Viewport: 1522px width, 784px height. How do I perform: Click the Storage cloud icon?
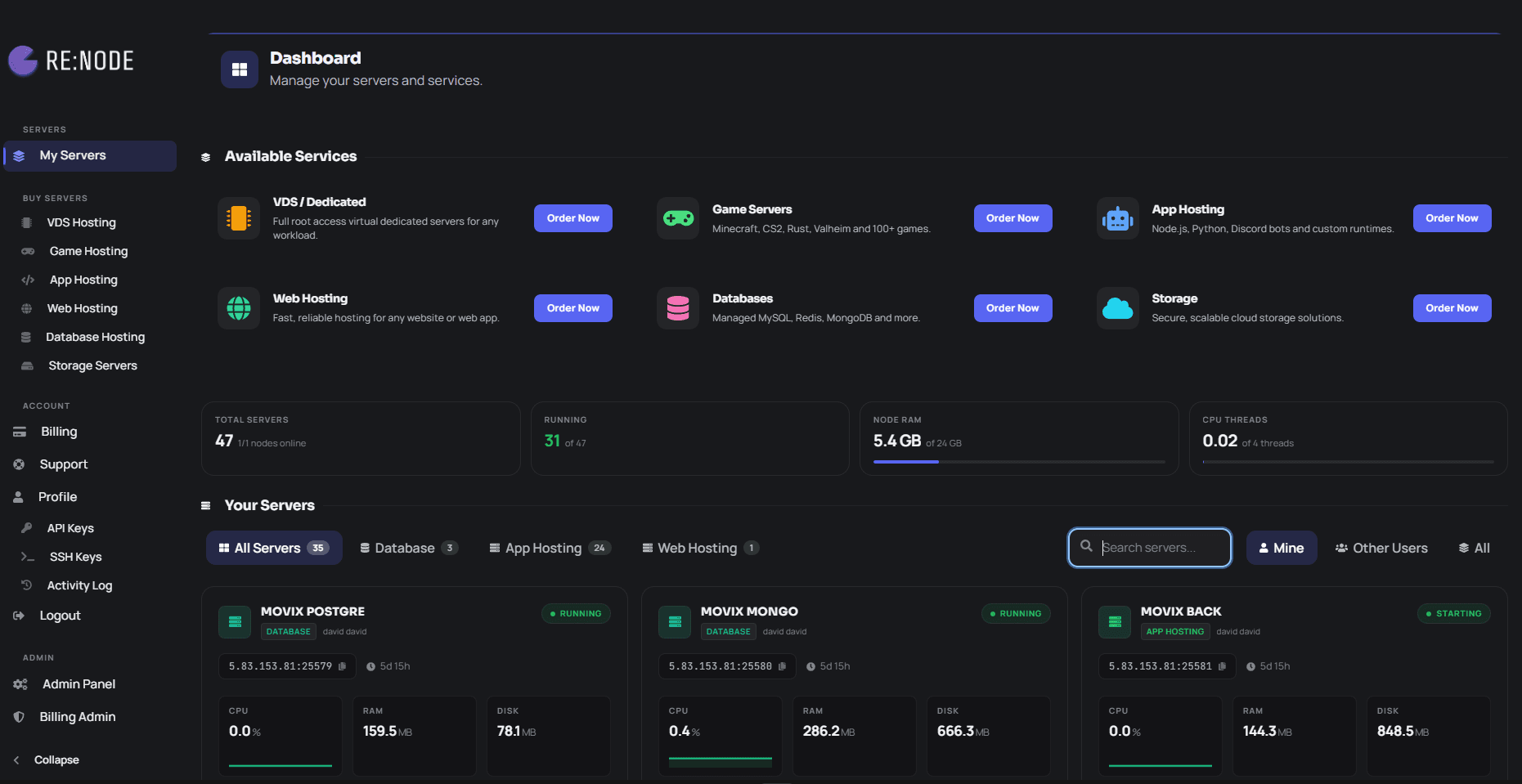pos(1117,308)
